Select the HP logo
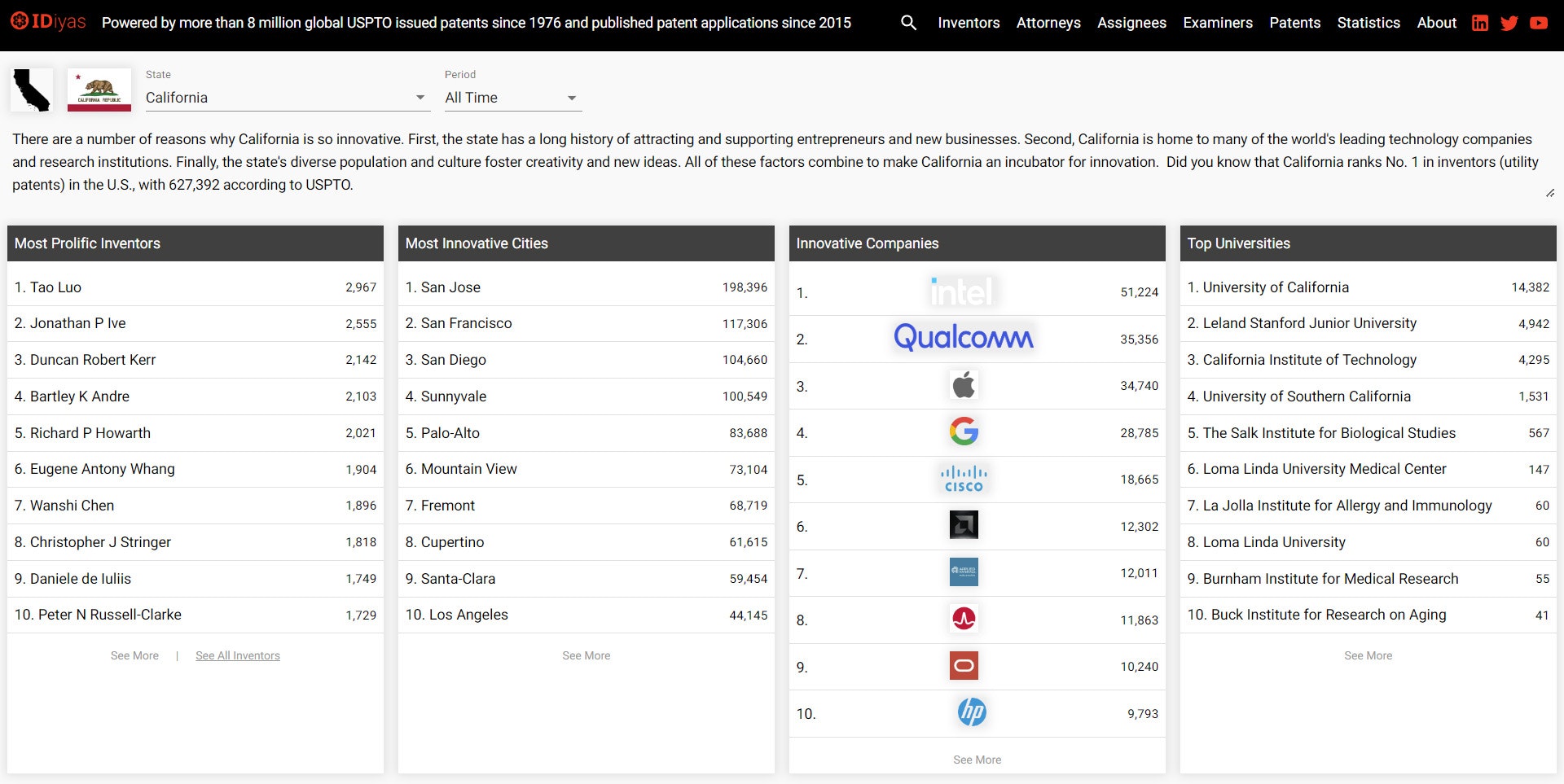 point(972,712)
